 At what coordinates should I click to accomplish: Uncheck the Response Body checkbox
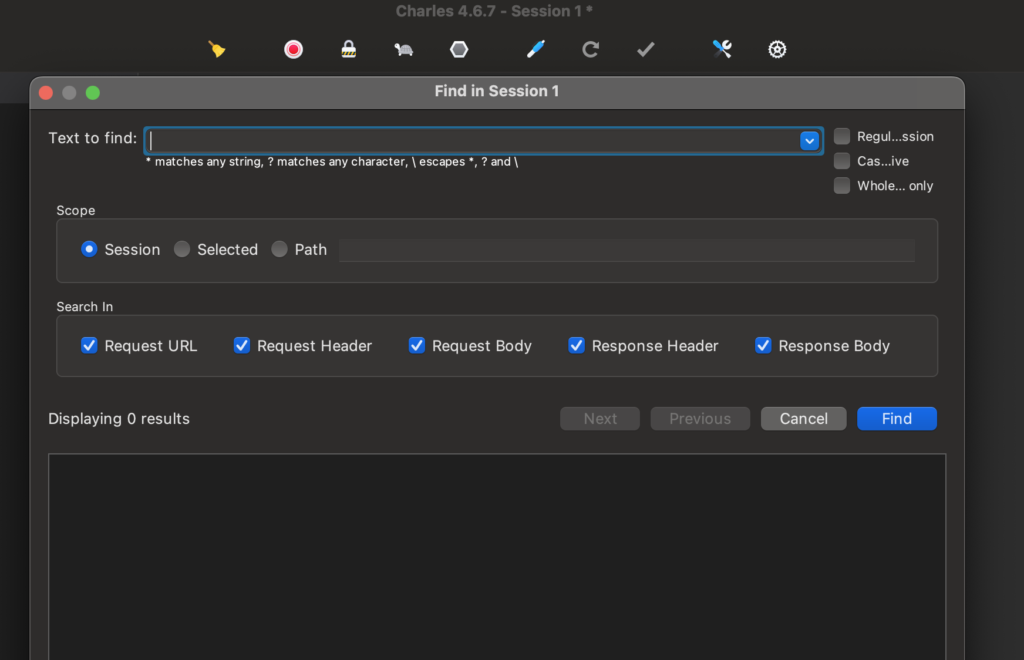click(x=763, y=346)
